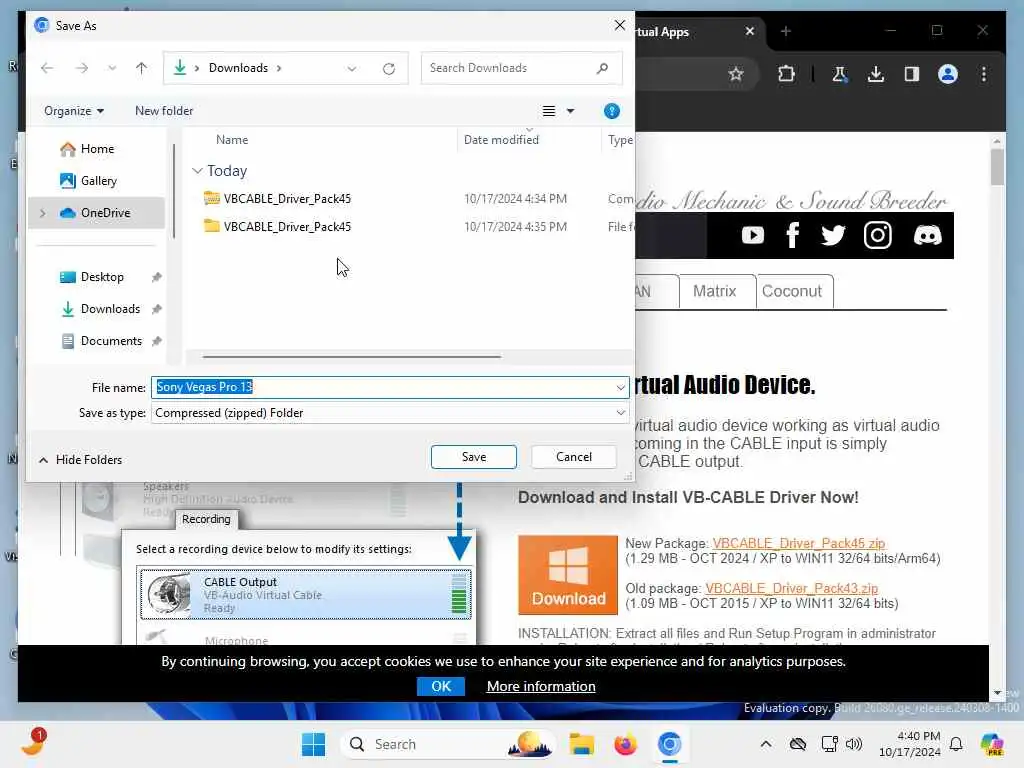Open File Explorer from taskbar
Screen dimensions: 1024x768
pos(581,744)
